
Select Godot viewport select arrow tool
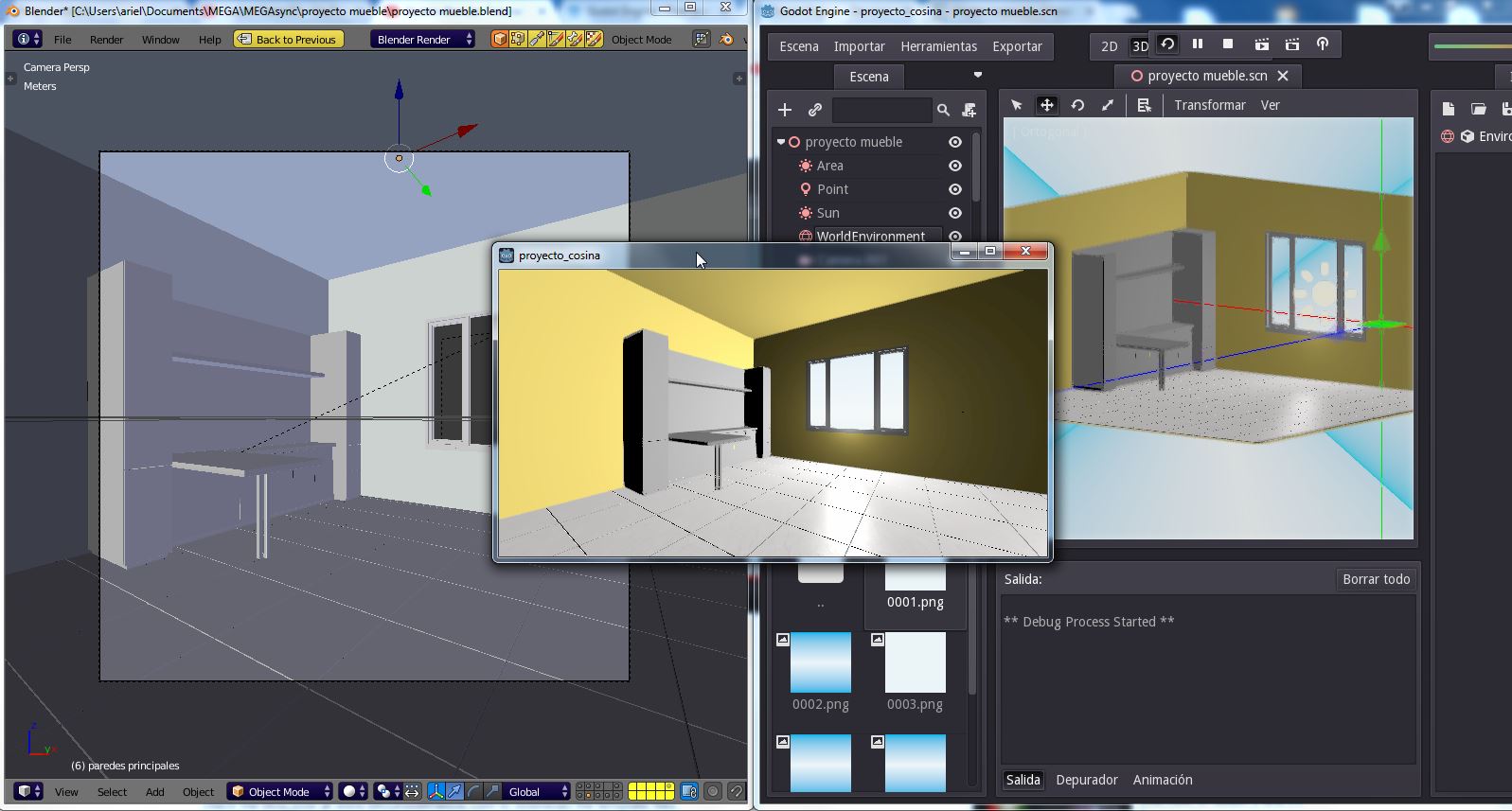coord(1016,105)
